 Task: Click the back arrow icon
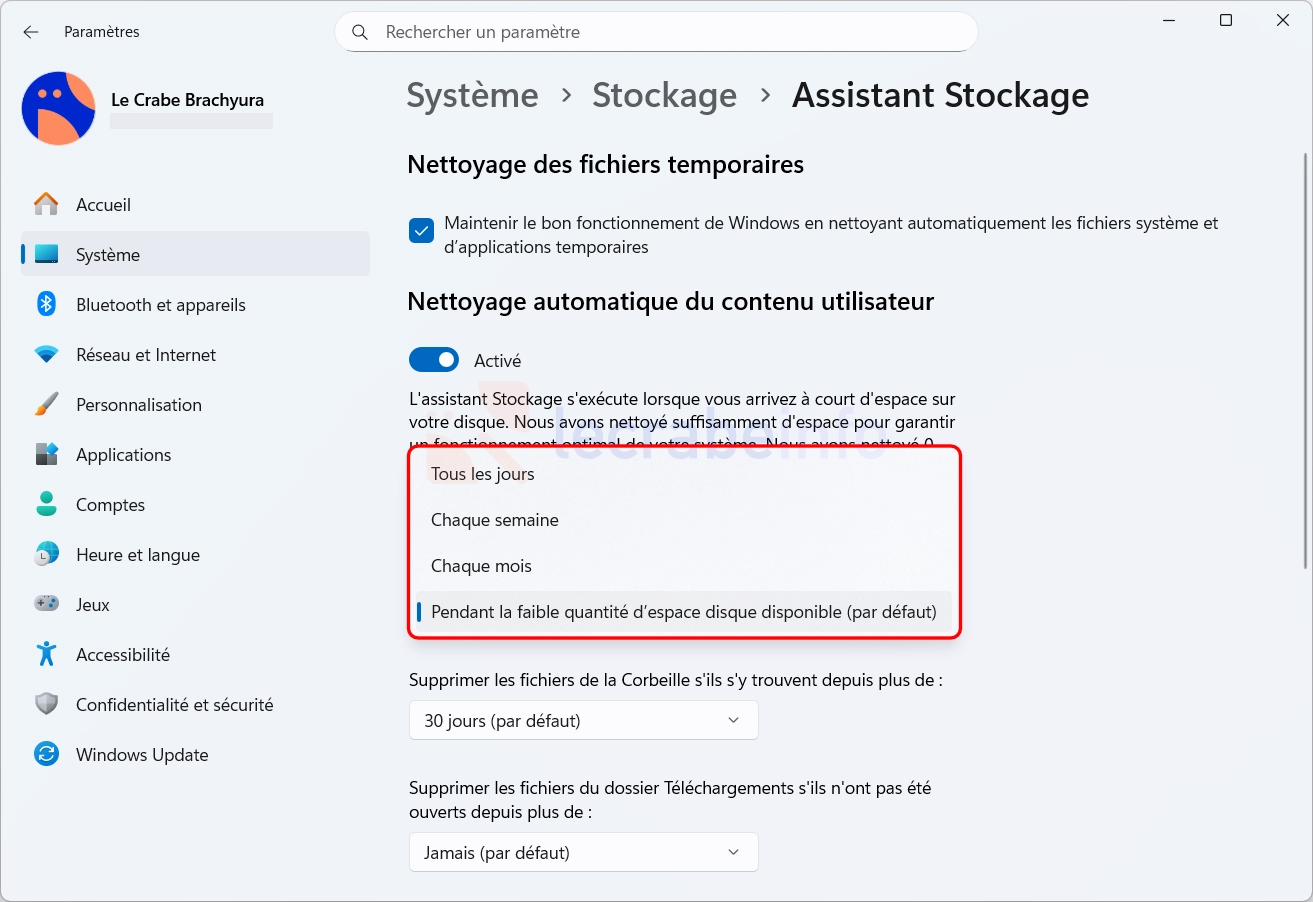(31, 32)
